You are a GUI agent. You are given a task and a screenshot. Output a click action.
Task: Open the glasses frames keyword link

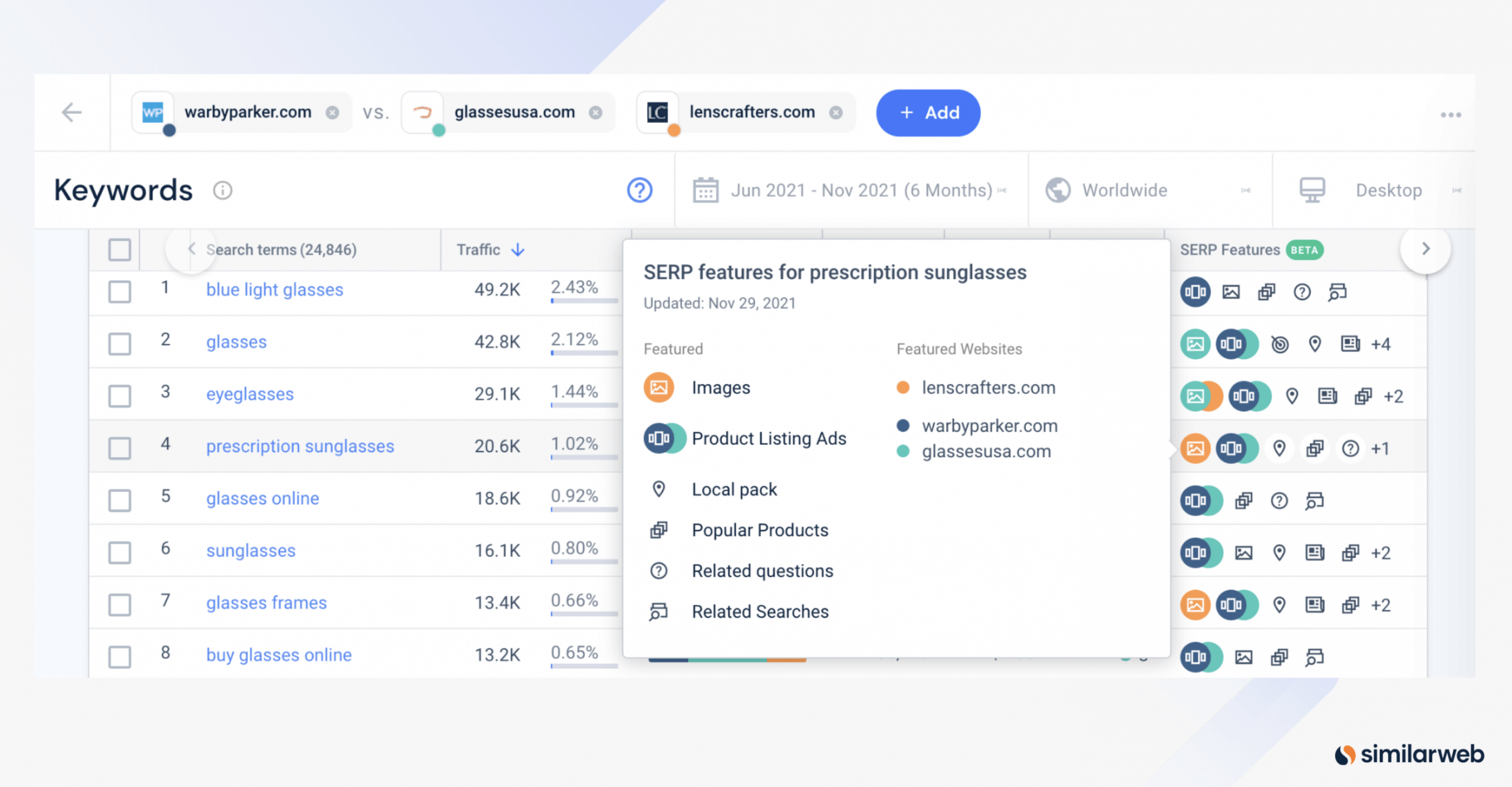coord(266,602)
